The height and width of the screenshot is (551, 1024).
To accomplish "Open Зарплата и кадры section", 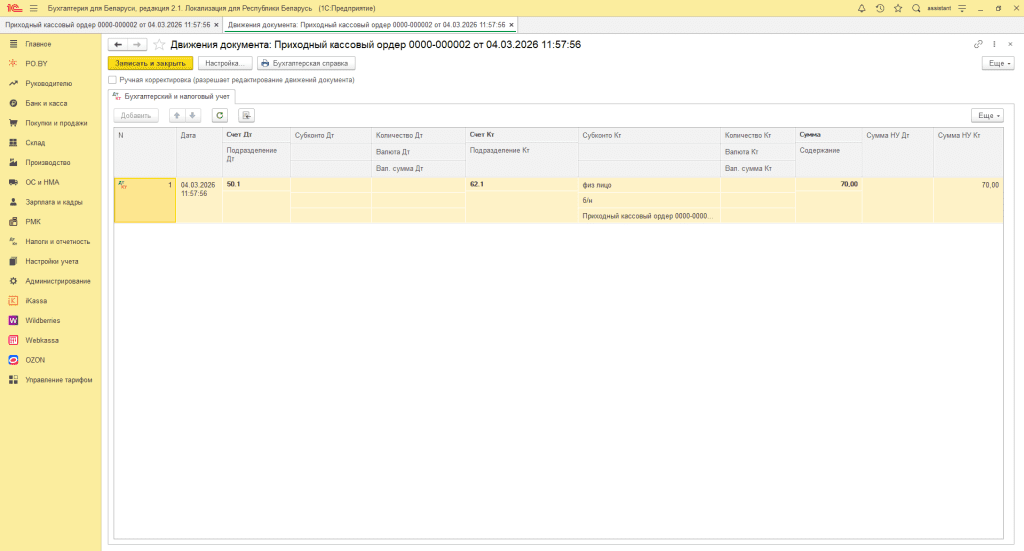I will click(54, 202).
